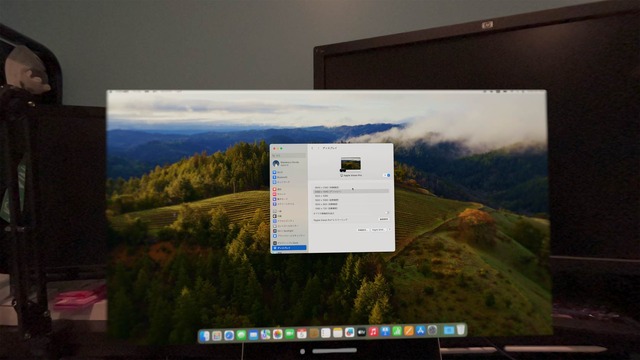
Task: Launch Maps from the Dock
Action: 265,335
